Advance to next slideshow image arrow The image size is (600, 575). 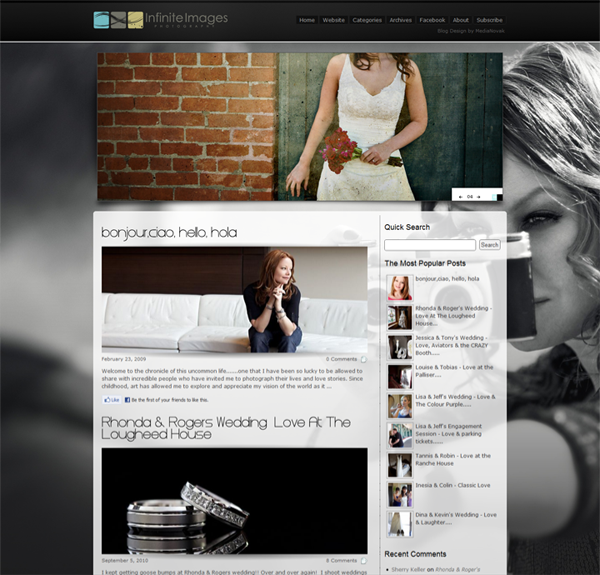(478, 197)
